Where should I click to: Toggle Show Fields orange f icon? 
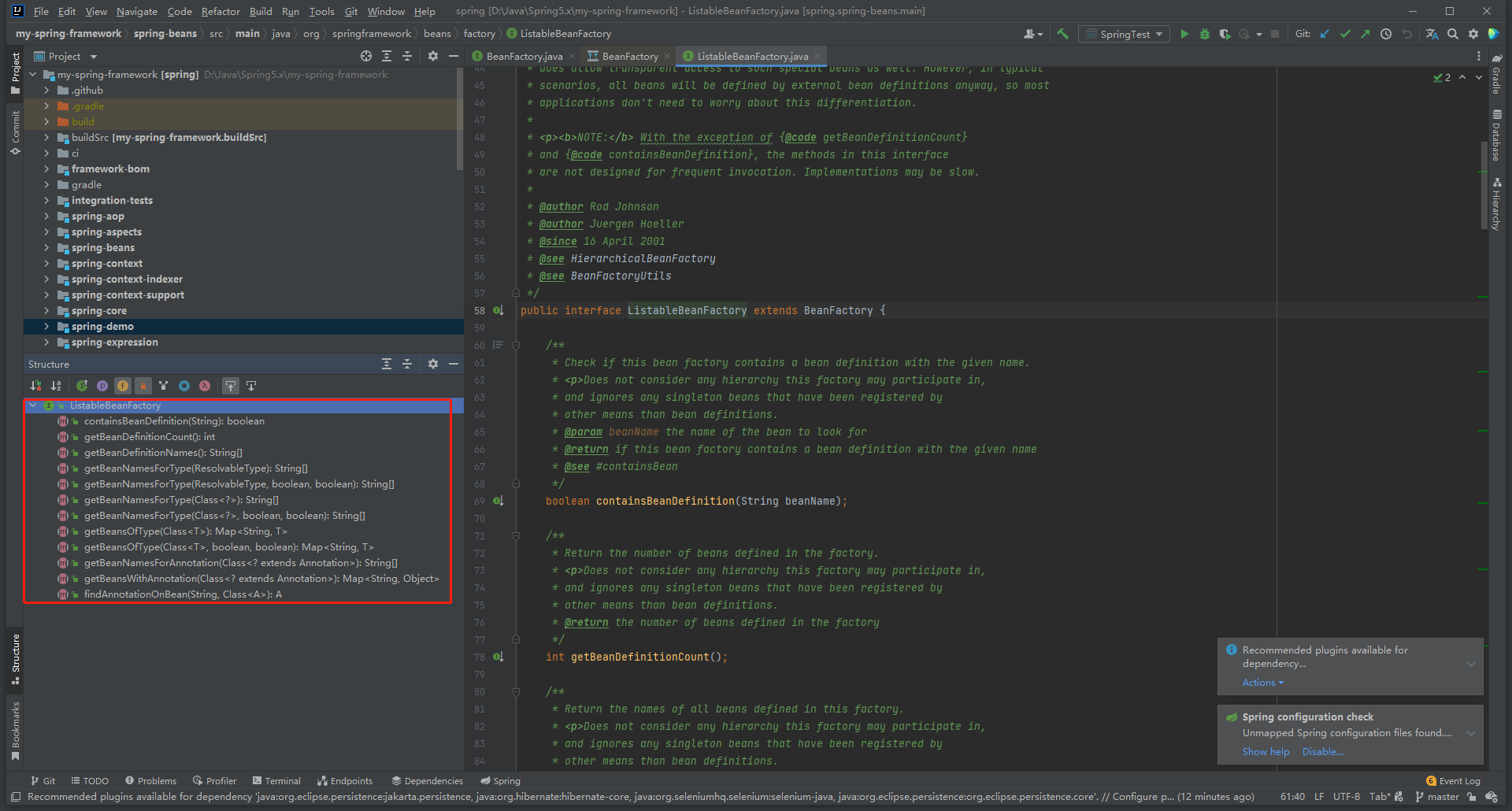click(x=123, y=386)
